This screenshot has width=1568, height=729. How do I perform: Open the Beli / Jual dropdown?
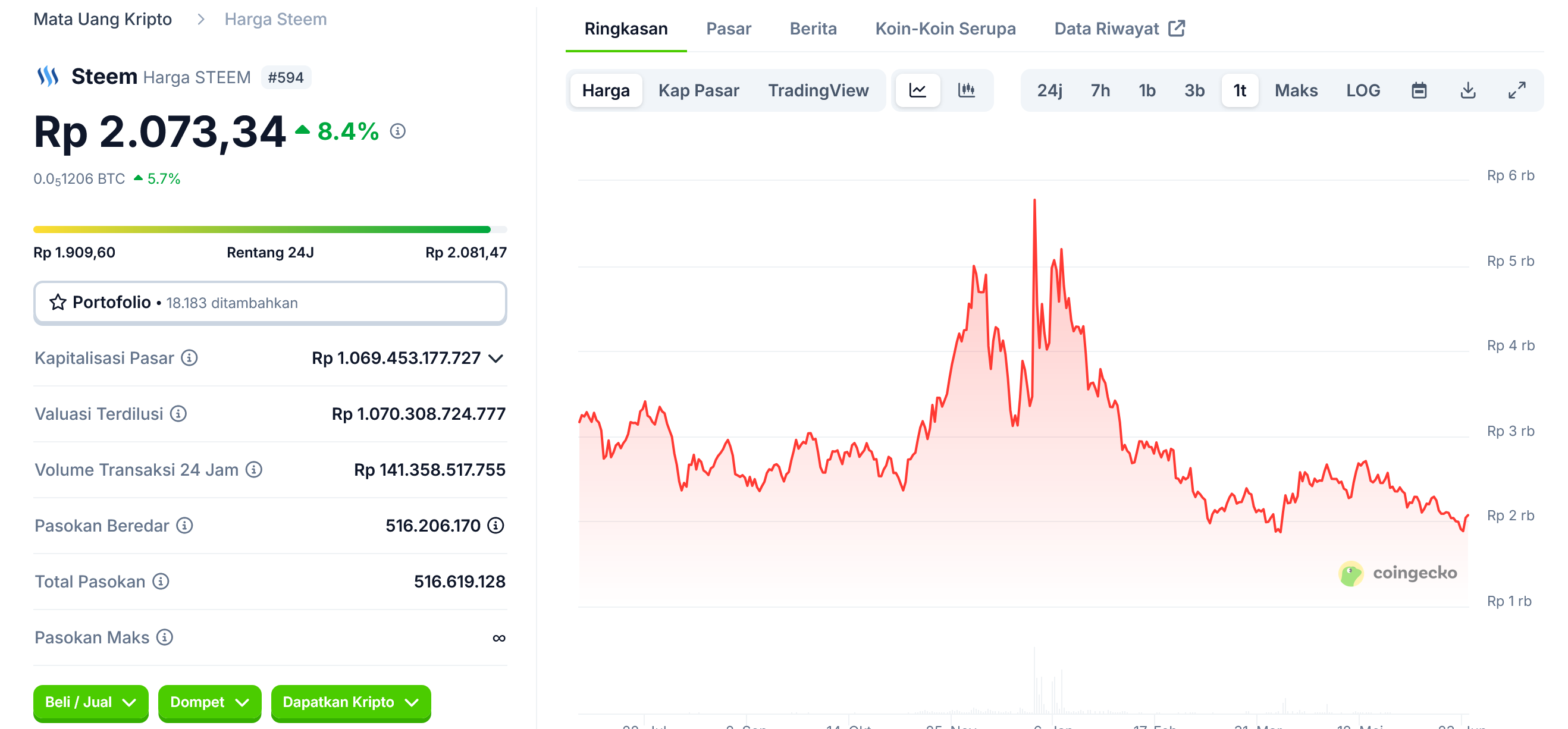tap(90, 702)
